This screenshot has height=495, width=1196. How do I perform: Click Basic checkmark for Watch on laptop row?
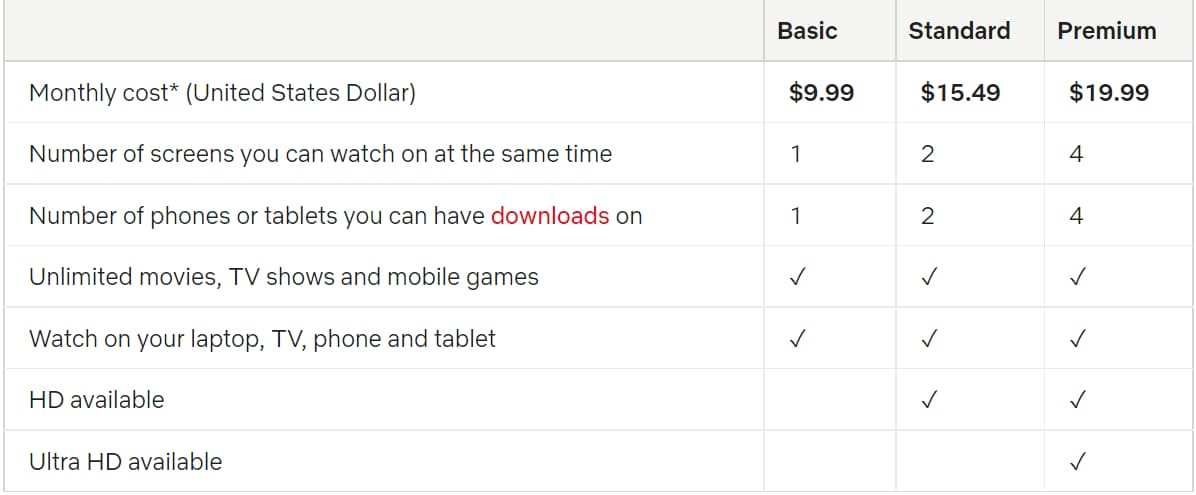(797, 339)
